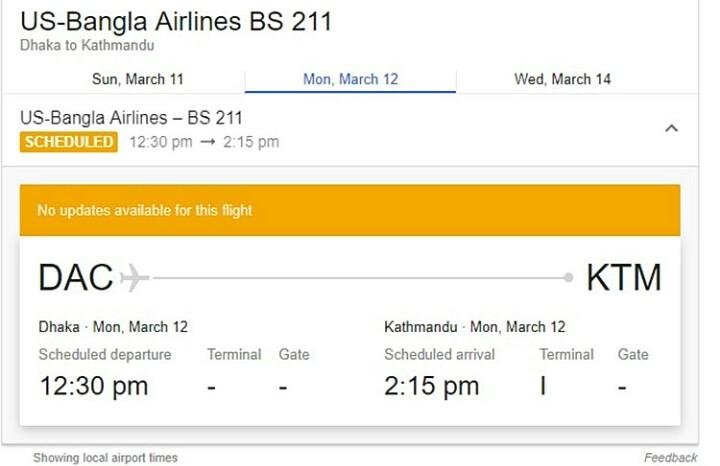720x466 pixels.
Task: Collapse the BS 211 flight details chevron
Action: [x=672, y=128]
